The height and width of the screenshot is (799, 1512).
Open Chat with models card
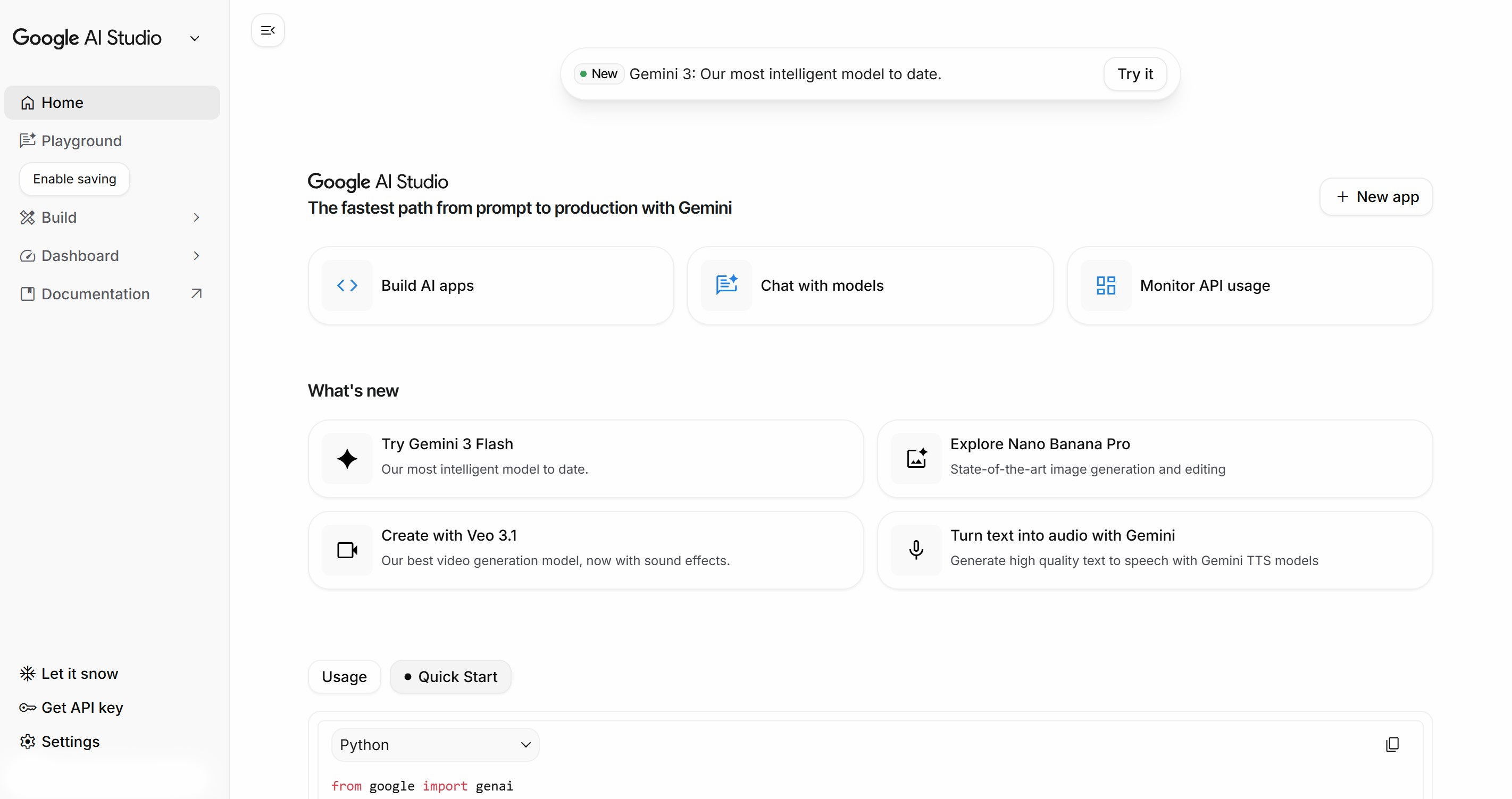pos(870,285)
